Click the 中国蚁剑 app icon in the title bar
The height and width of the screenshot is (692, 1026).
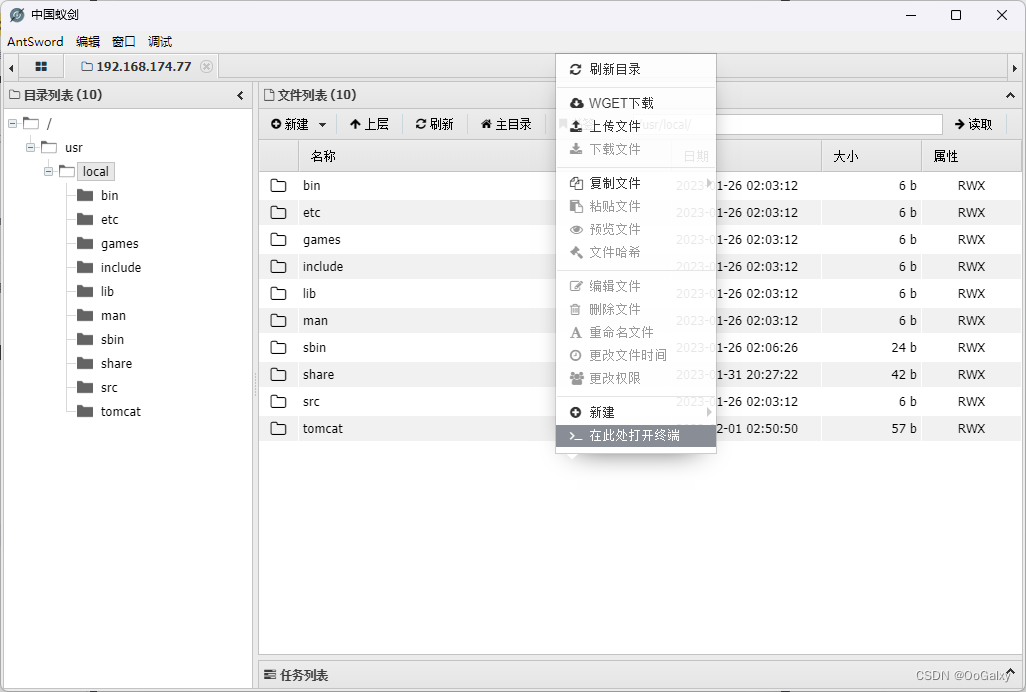coord(17,14)
